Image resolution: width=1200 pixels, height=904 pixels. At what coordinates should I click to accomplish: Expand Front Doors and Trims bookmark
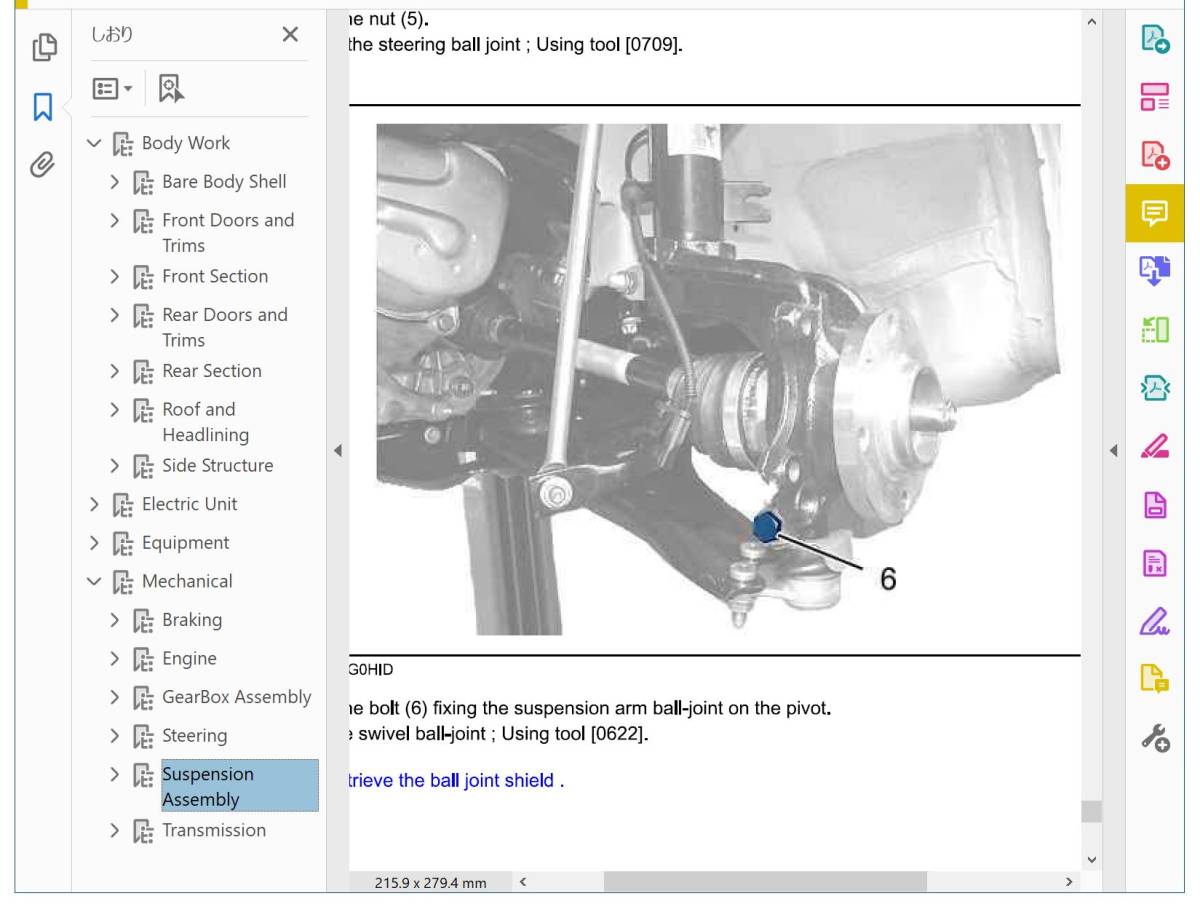coord(115,220)
